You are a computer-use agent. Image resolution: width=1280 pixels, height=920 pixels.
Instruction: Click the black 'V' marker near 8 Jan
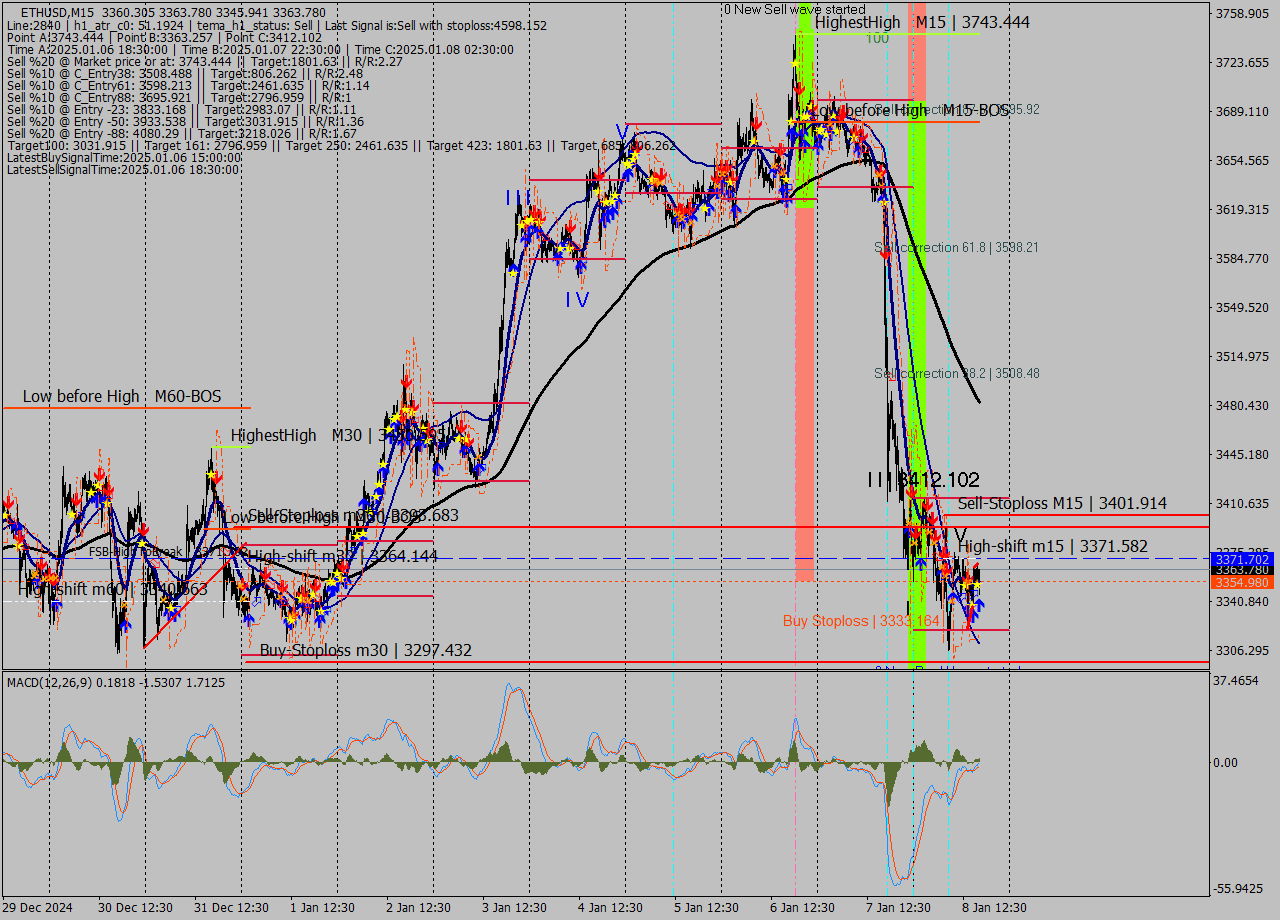pos(960,537)
